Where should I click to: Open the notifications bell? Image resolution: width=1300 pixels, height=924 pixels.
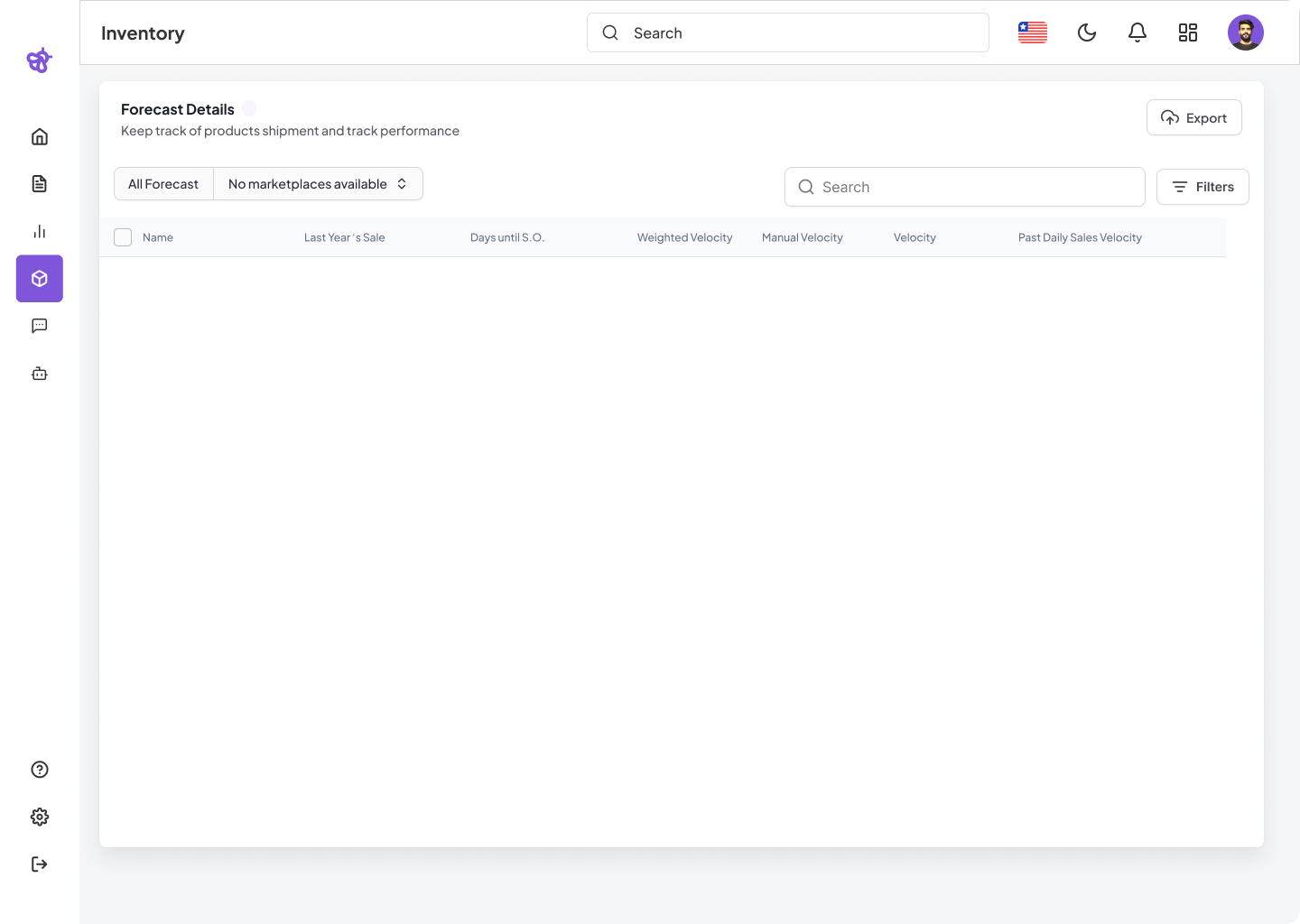coord(1137,33)
